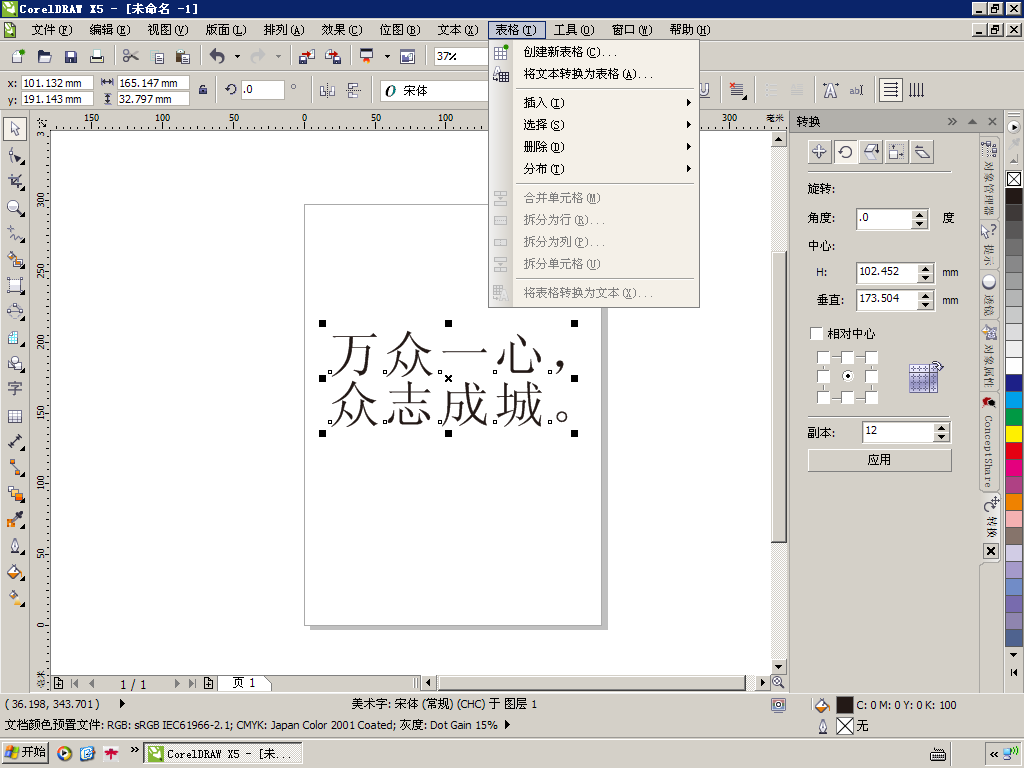Click the rotation angle field in property bar

(x=263, y=89)
